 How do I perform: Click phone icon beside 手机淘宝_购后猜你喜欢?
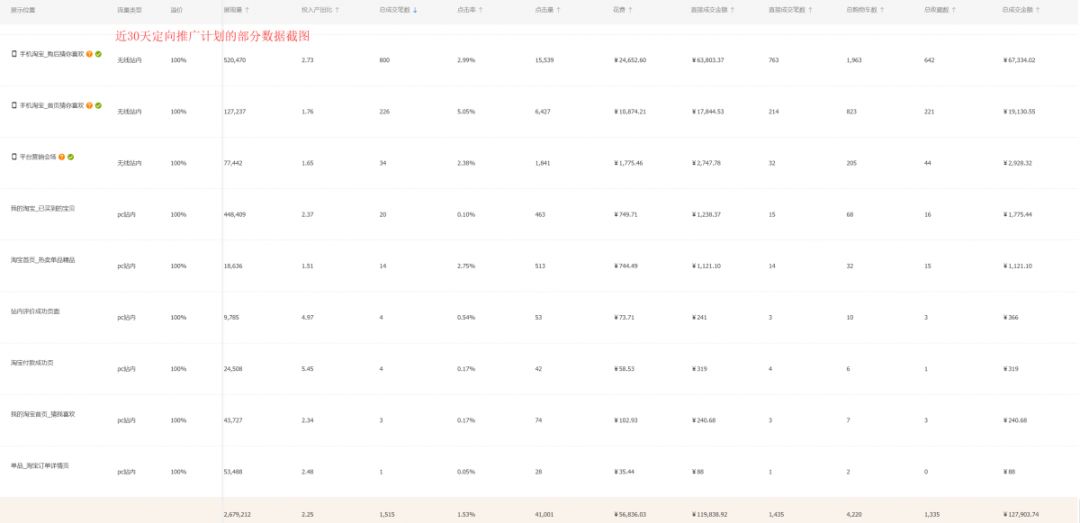14,54
